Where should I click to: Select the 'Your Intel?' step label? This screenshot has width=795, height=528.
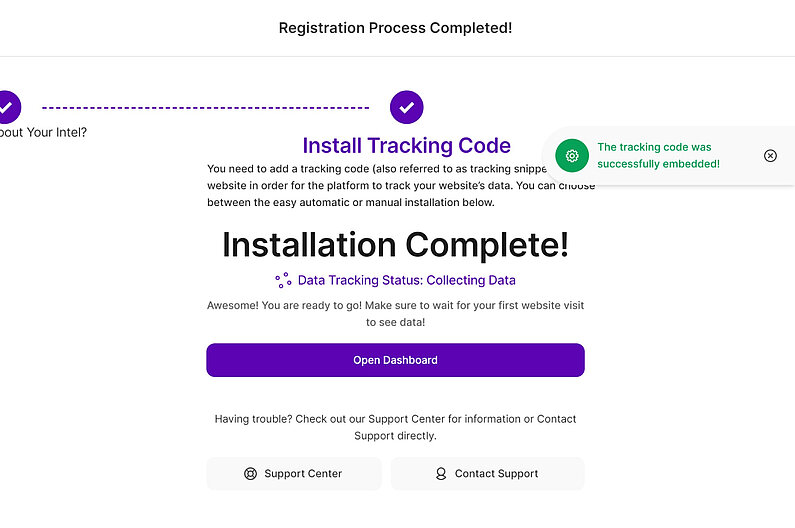(44, 132)
